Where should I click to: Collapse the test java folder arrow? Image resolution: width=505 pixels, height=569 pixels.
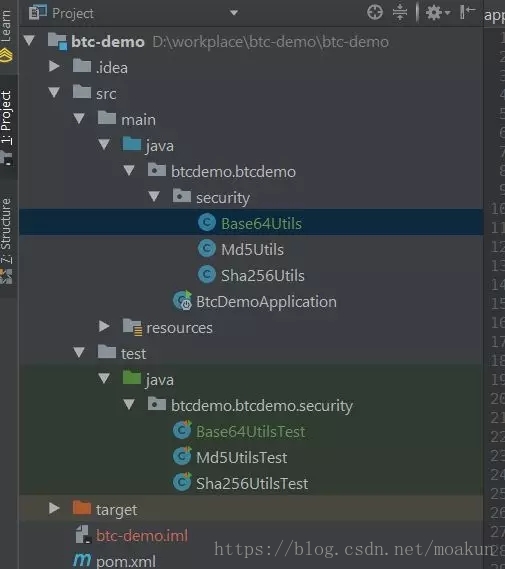click(x=104, y=378)
